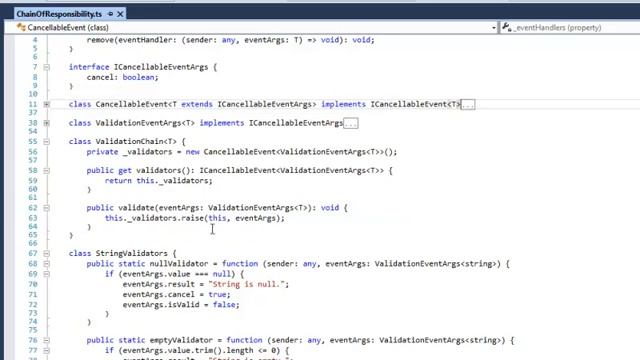Collapse the emptyValidator function on line 76
This screenshot has width=640, height=360.
47,340
